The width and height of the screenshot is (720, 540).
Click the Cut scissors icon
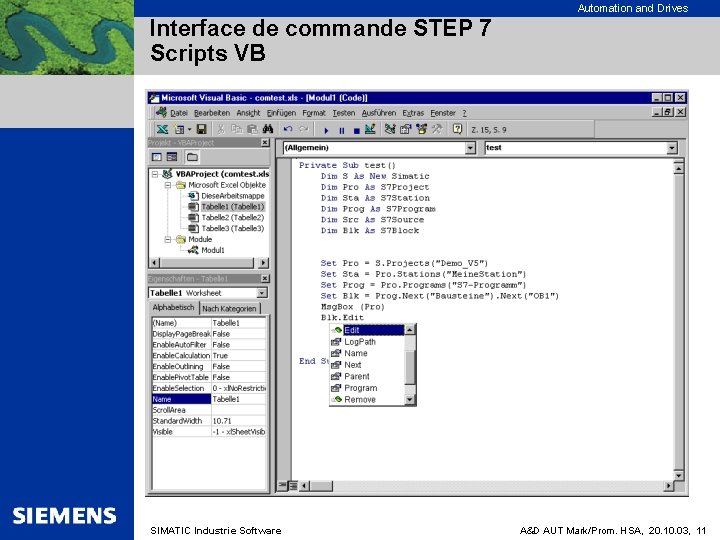[221, 129]
